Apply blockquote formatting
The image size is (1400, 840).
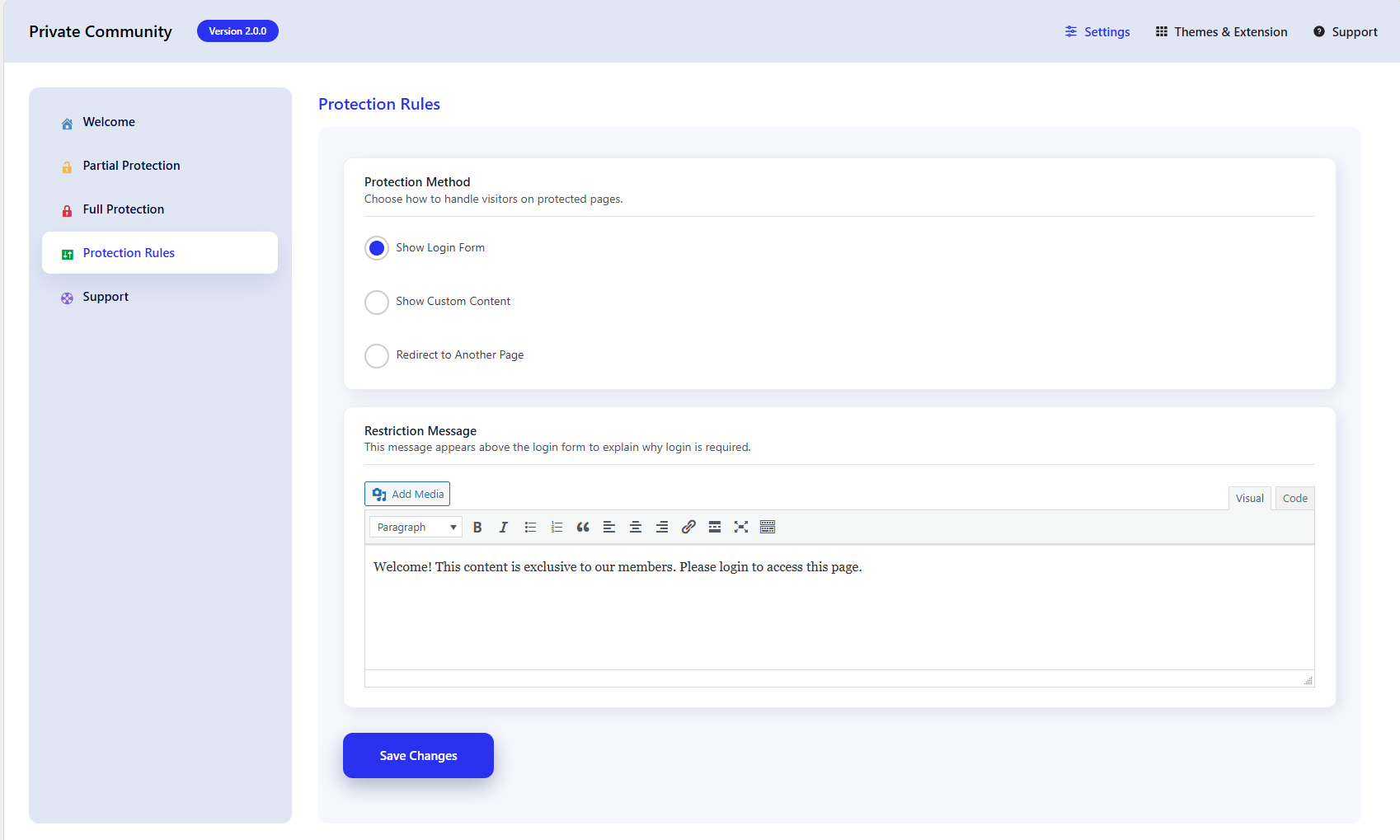click(583, 528)
